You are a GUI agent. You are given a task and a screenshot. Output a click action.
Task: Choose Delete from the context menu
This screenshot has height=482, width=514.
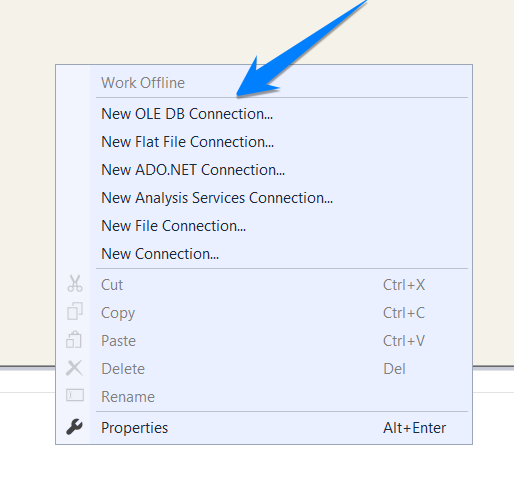[123, 369]
